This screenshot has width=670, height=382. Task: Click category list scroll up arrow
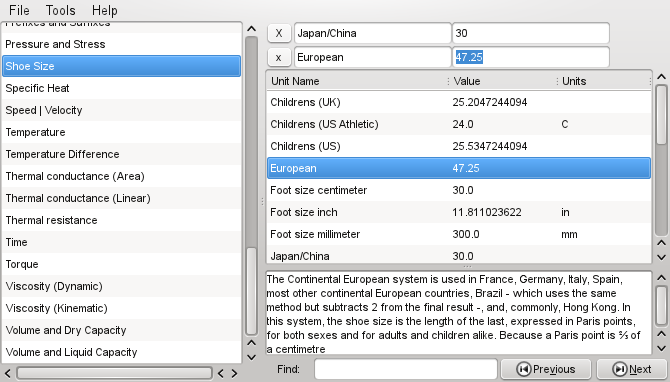pos(252,29)
